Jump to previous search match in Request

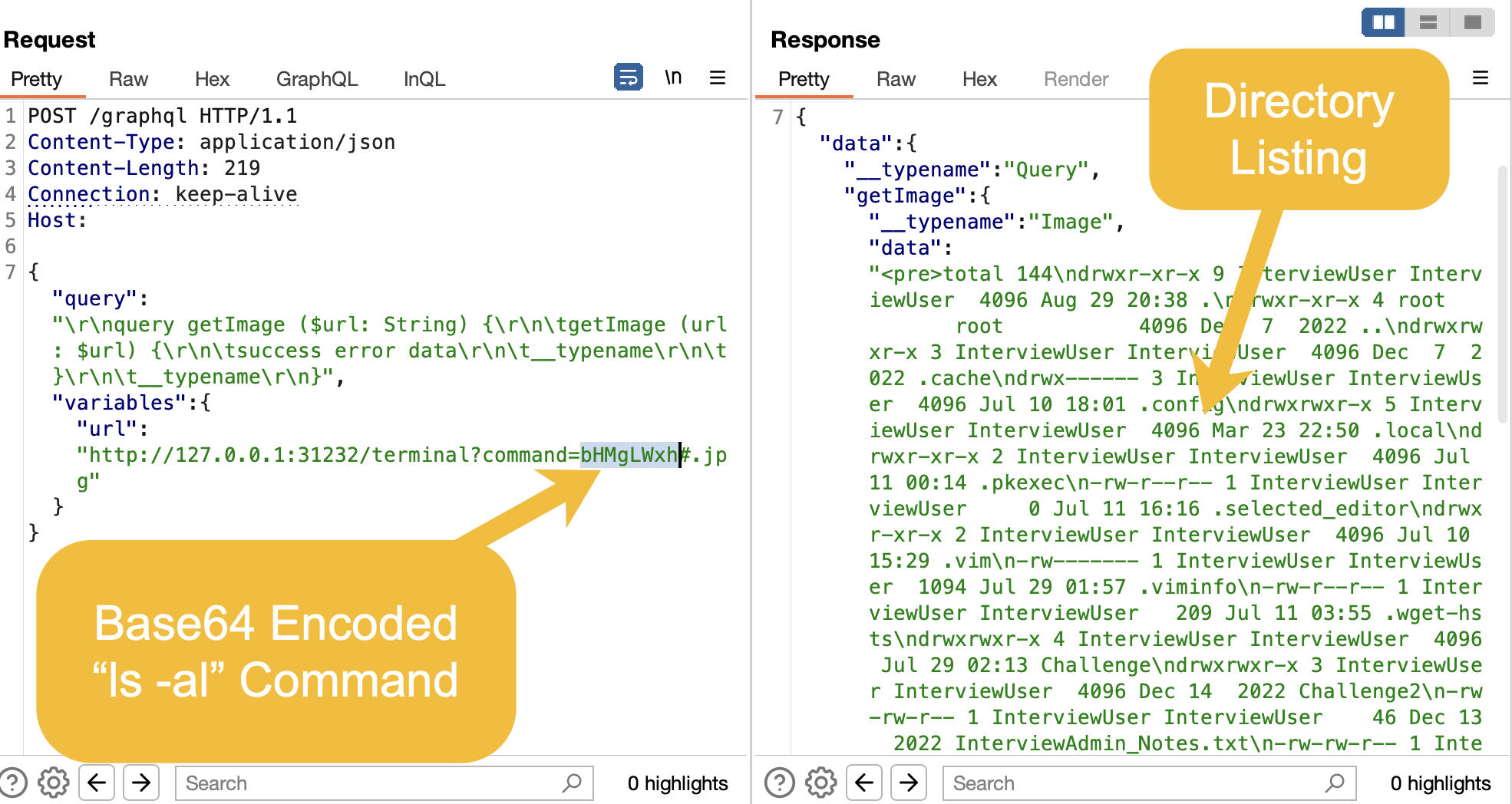[97, 783]
